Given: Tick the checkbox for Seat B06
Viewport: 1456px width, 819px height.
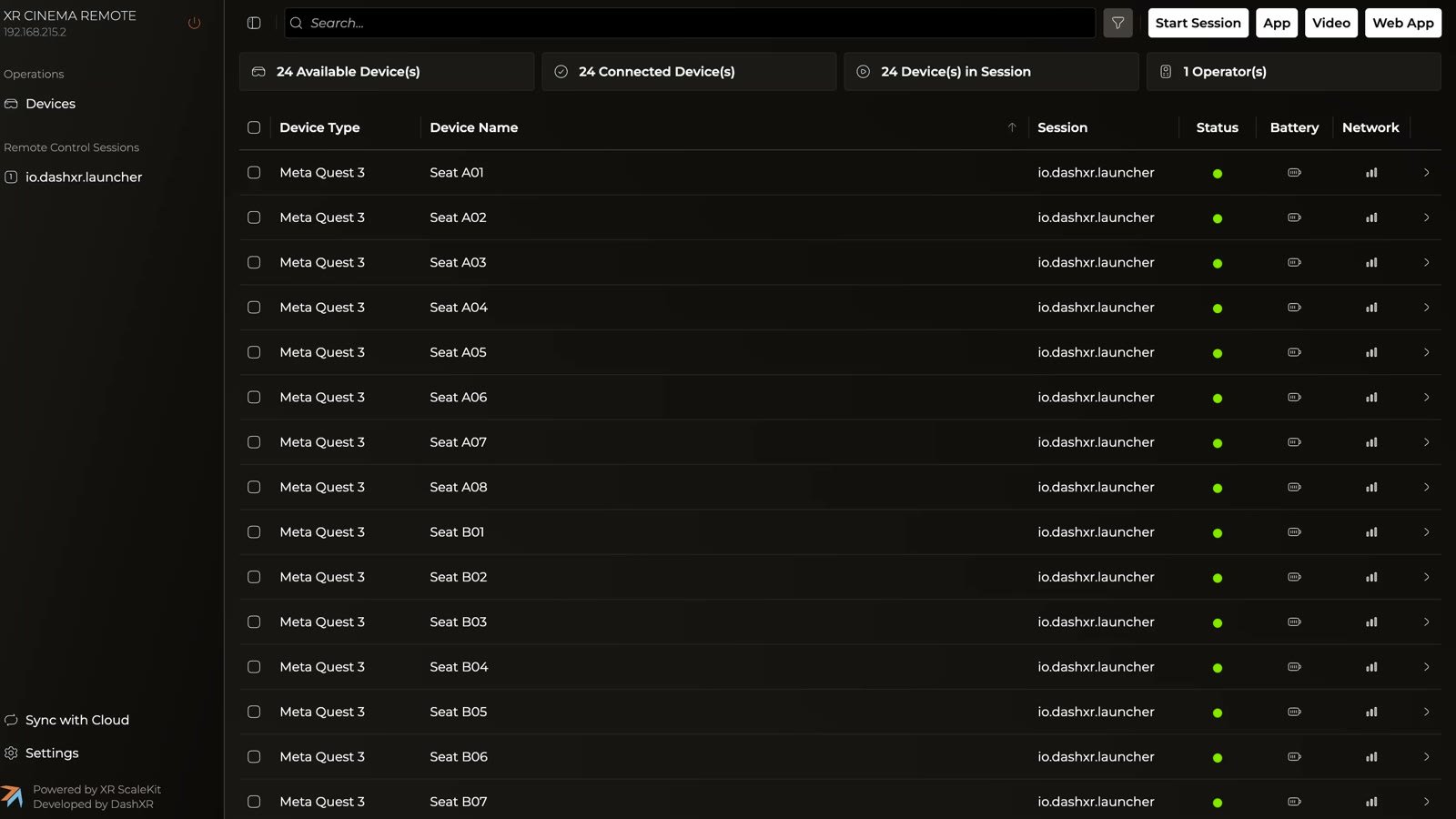Looking at the screenshot, I should (x=254, y=757).
